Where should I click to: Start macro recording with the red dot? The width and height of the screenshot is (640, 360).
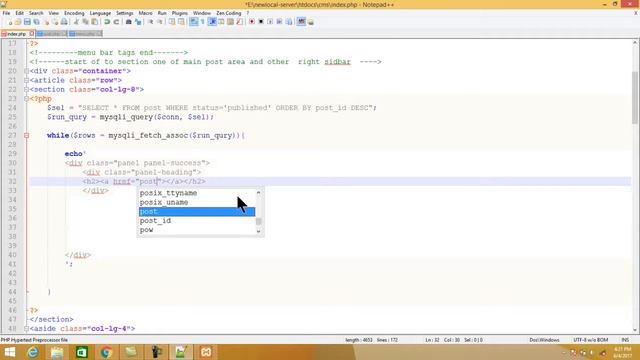[252, 22]
